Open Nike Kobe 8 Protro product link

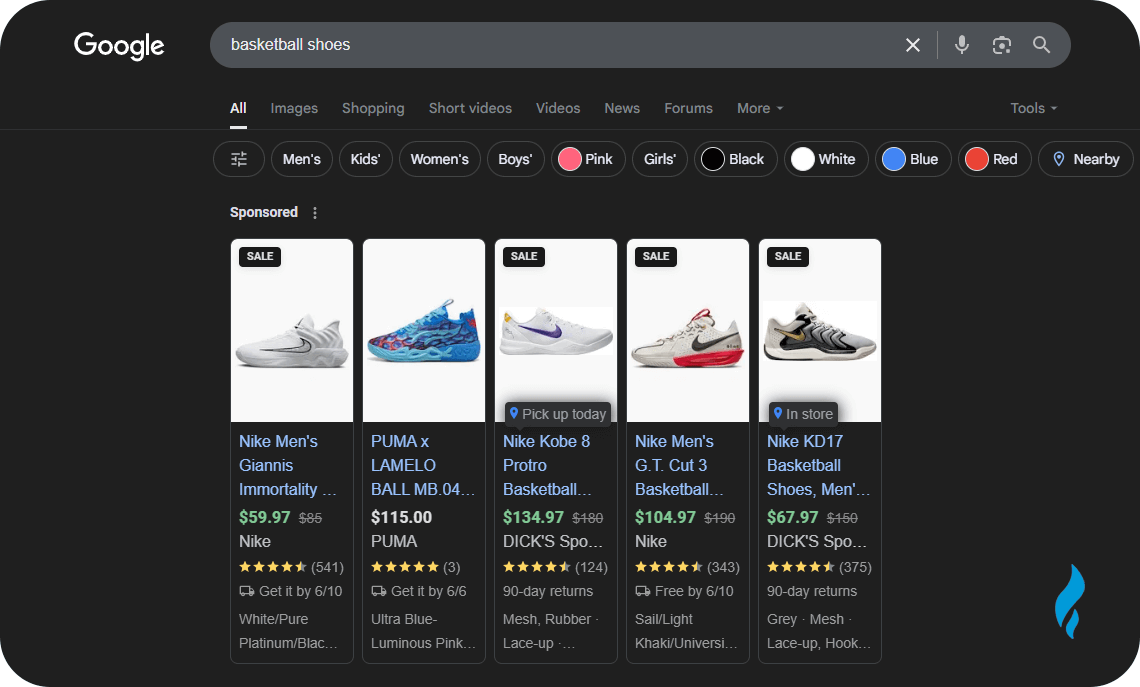[547, 465]
